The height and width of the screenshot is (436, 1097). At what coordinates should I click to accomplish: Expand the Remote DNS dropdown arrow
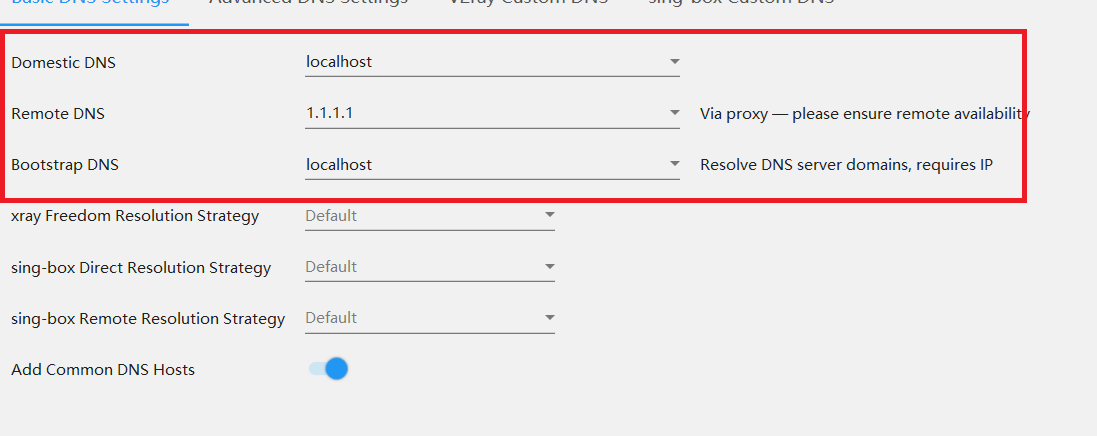(x=674, y=113)
